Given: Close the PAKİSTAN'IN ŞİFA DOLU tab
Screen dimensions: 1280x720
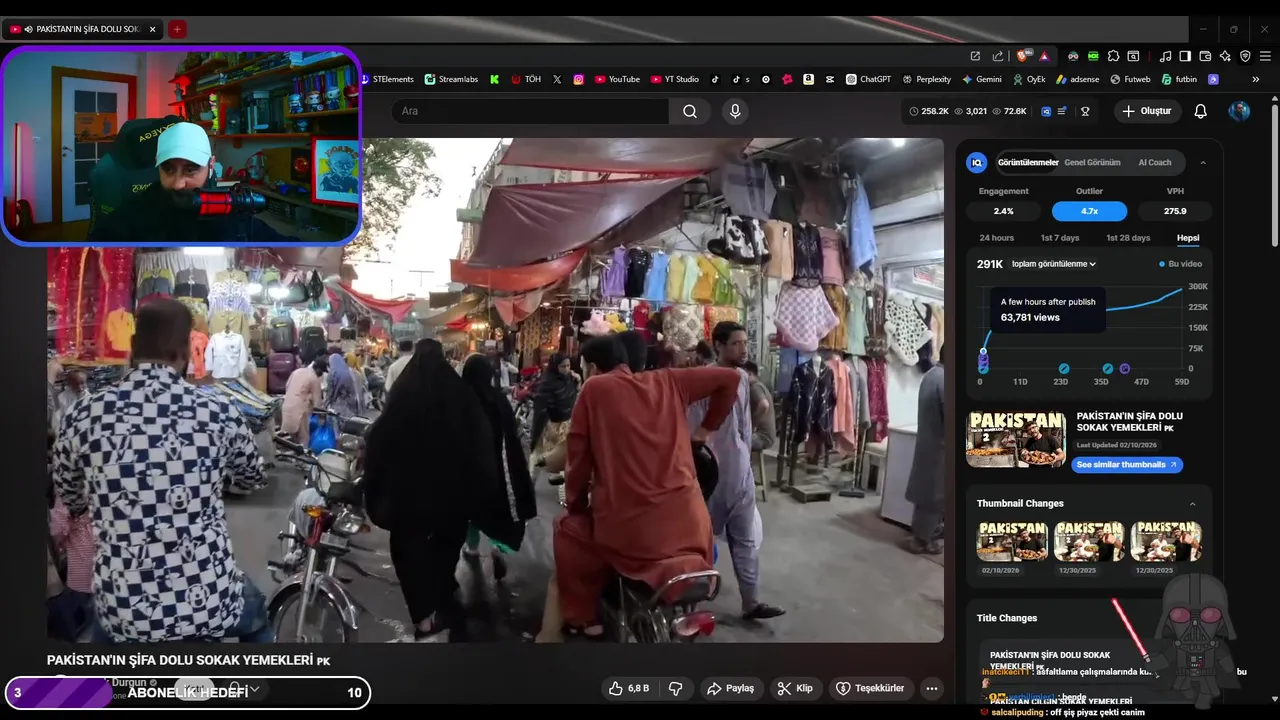Looking at the screenshot, I should click(x=152, y=29).
